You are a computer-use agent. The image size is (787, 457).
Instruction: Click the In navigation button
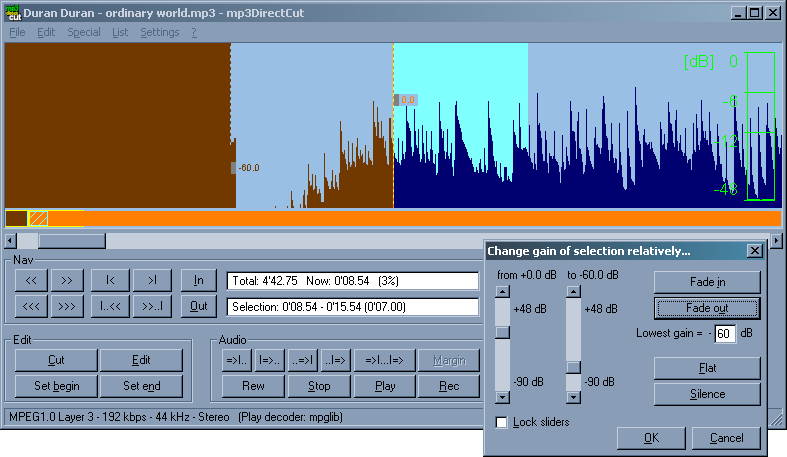coord(199,280)
